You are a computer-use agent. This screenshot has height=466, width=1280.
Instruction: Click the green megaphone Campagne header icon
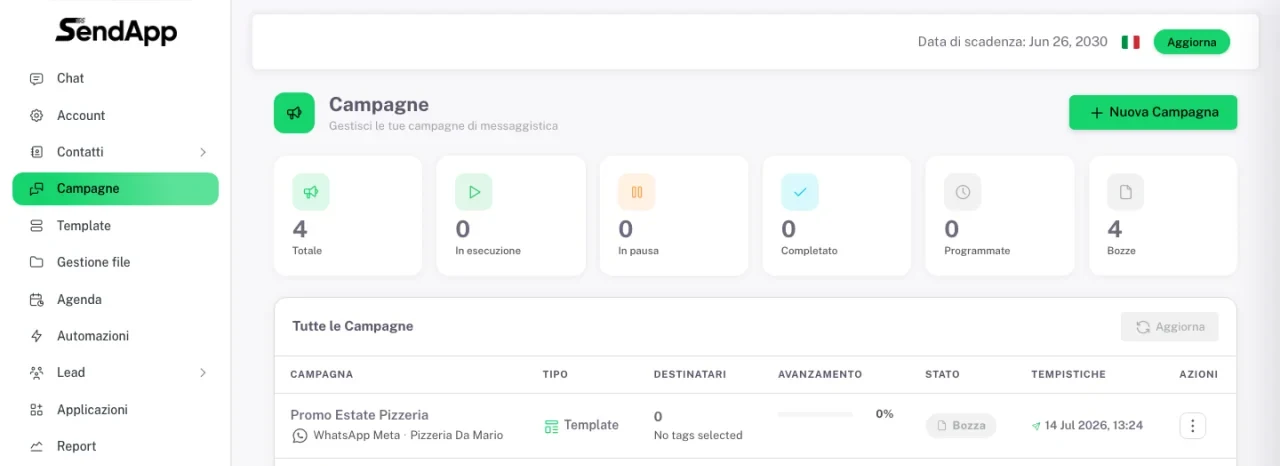pyautogui.click(x=294, y=113)
